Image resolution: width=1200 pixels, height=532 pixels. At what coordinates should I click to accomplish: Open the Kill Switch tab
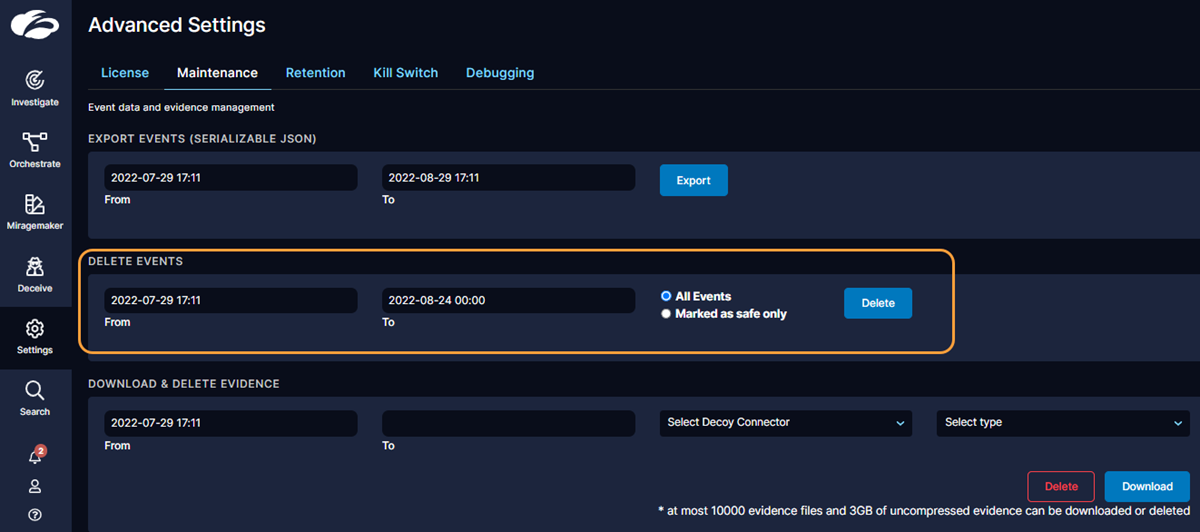tap(405, 73)
